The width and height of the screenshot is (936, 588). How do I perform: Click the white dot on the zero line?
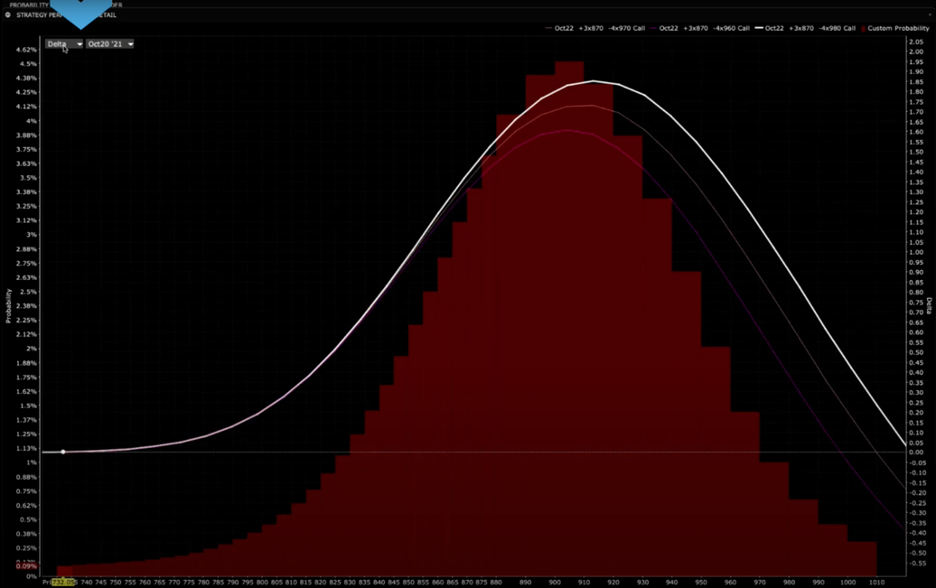pyautogui.click(x=63, y=452)
